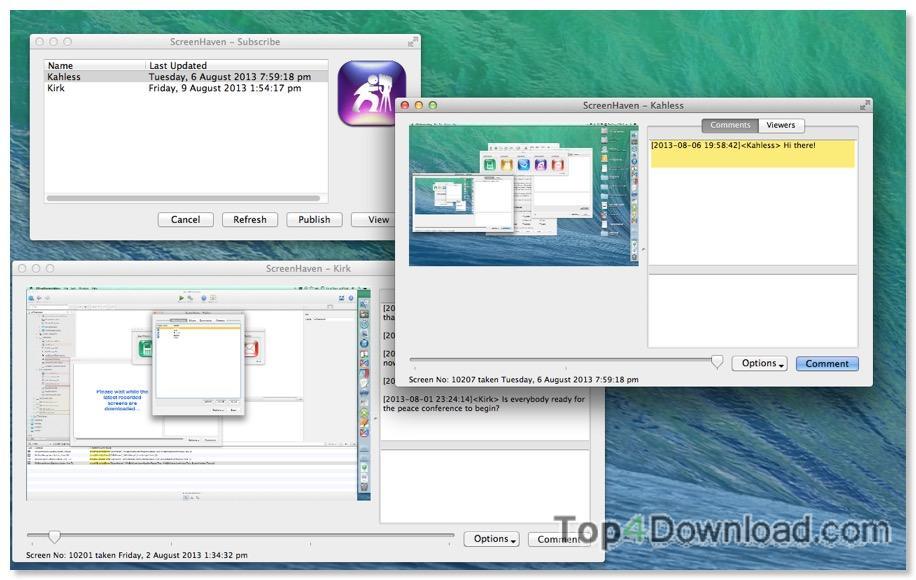Switch to Viewers tab in Kahless window
The image size is (916, 580).
780,125
